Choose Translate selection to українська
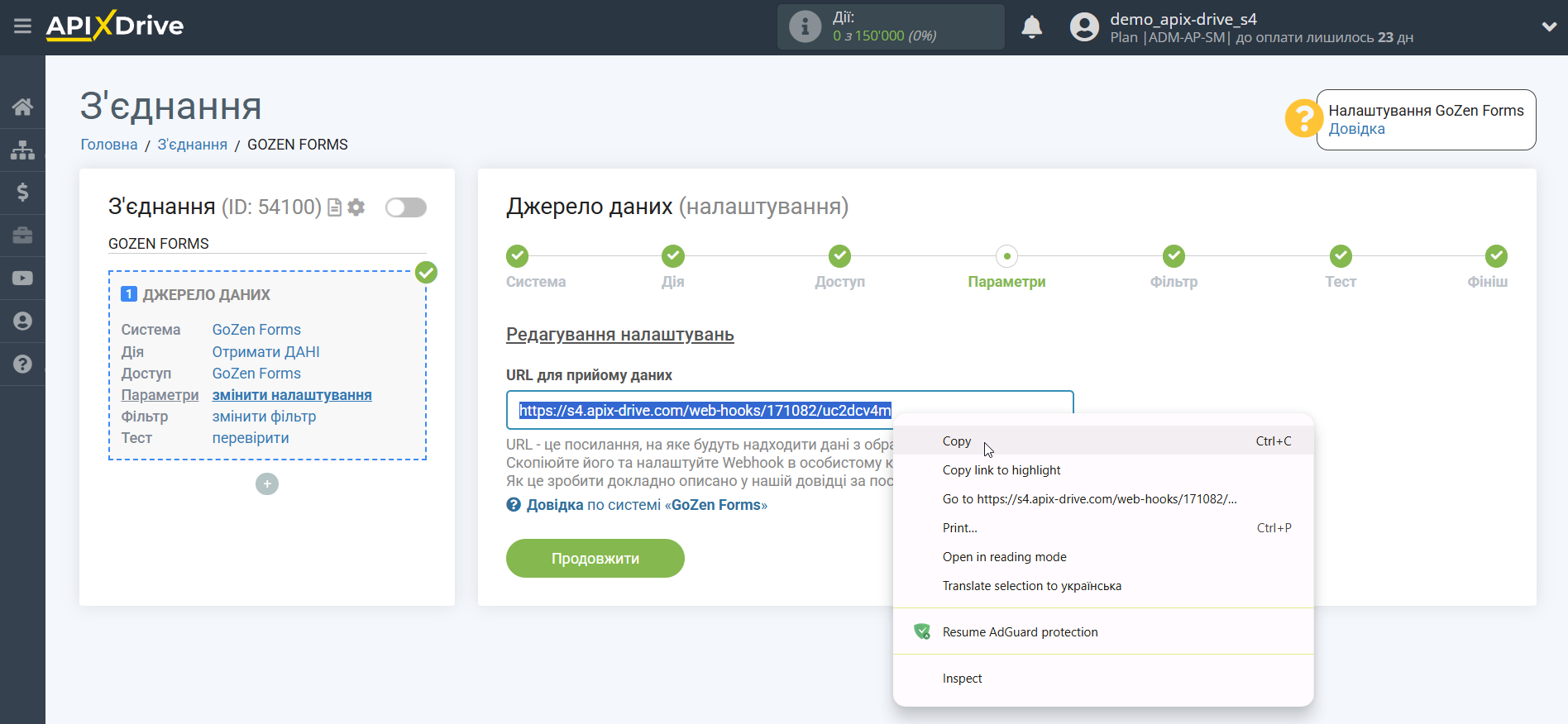 tap(1103, 586)
